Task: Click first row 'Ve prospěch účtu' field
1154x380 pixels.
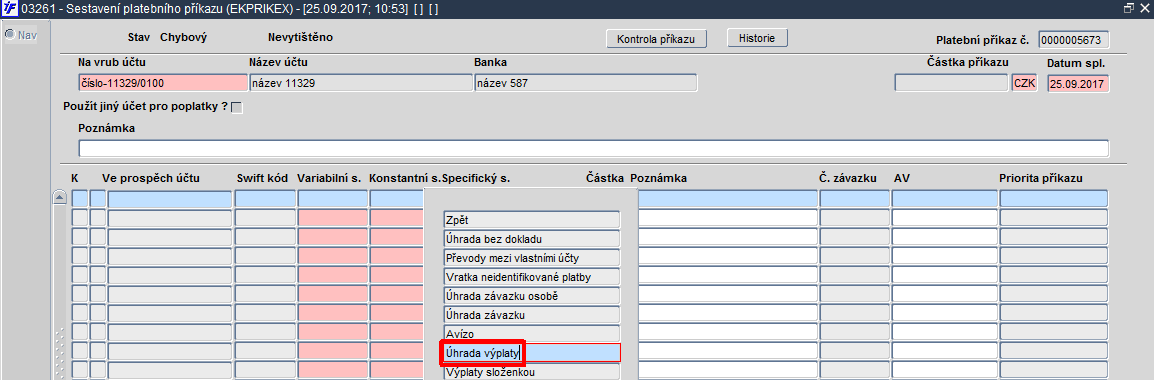Action: (x=169, y=199)
